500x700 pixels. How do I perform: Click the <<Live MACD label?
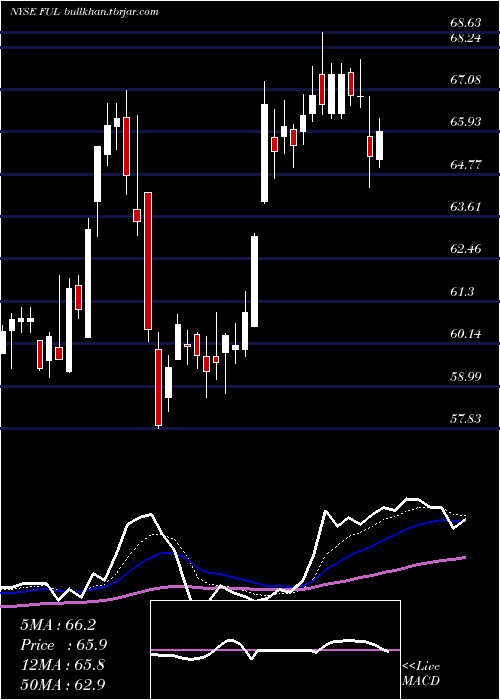pyautogui.click(x=421, y=674)
